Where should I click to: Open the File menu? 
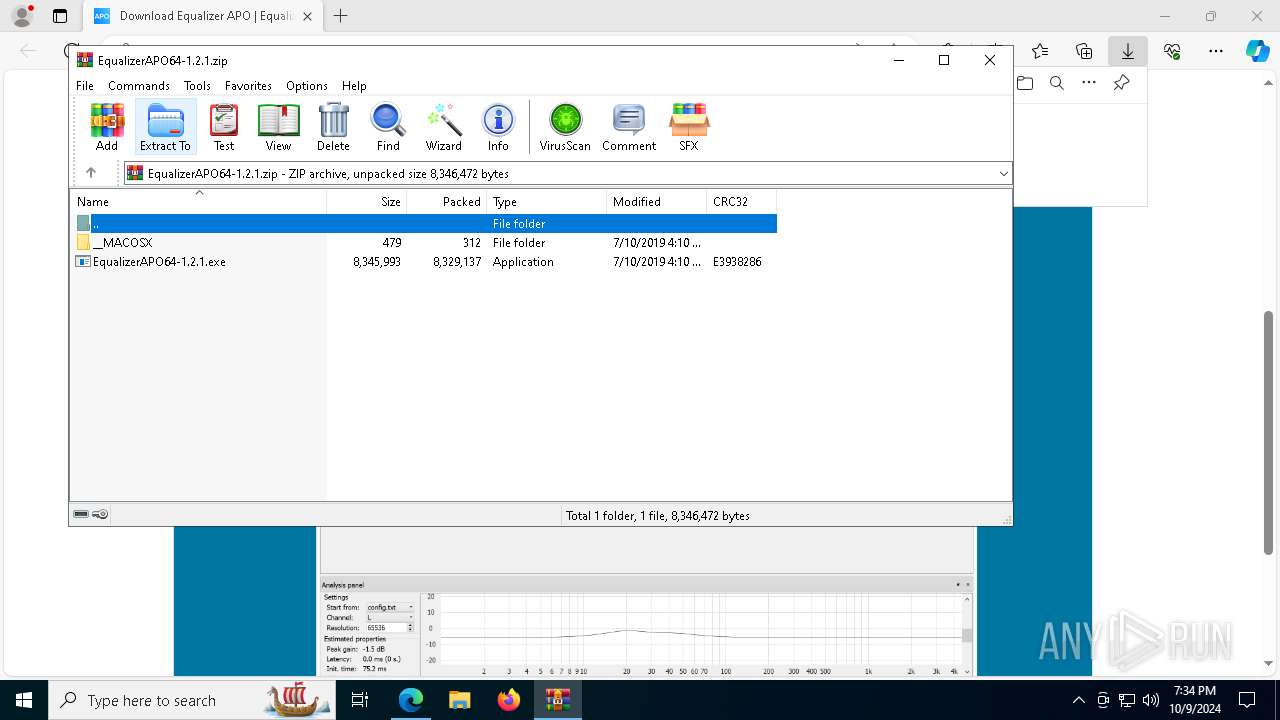(85, 86)
